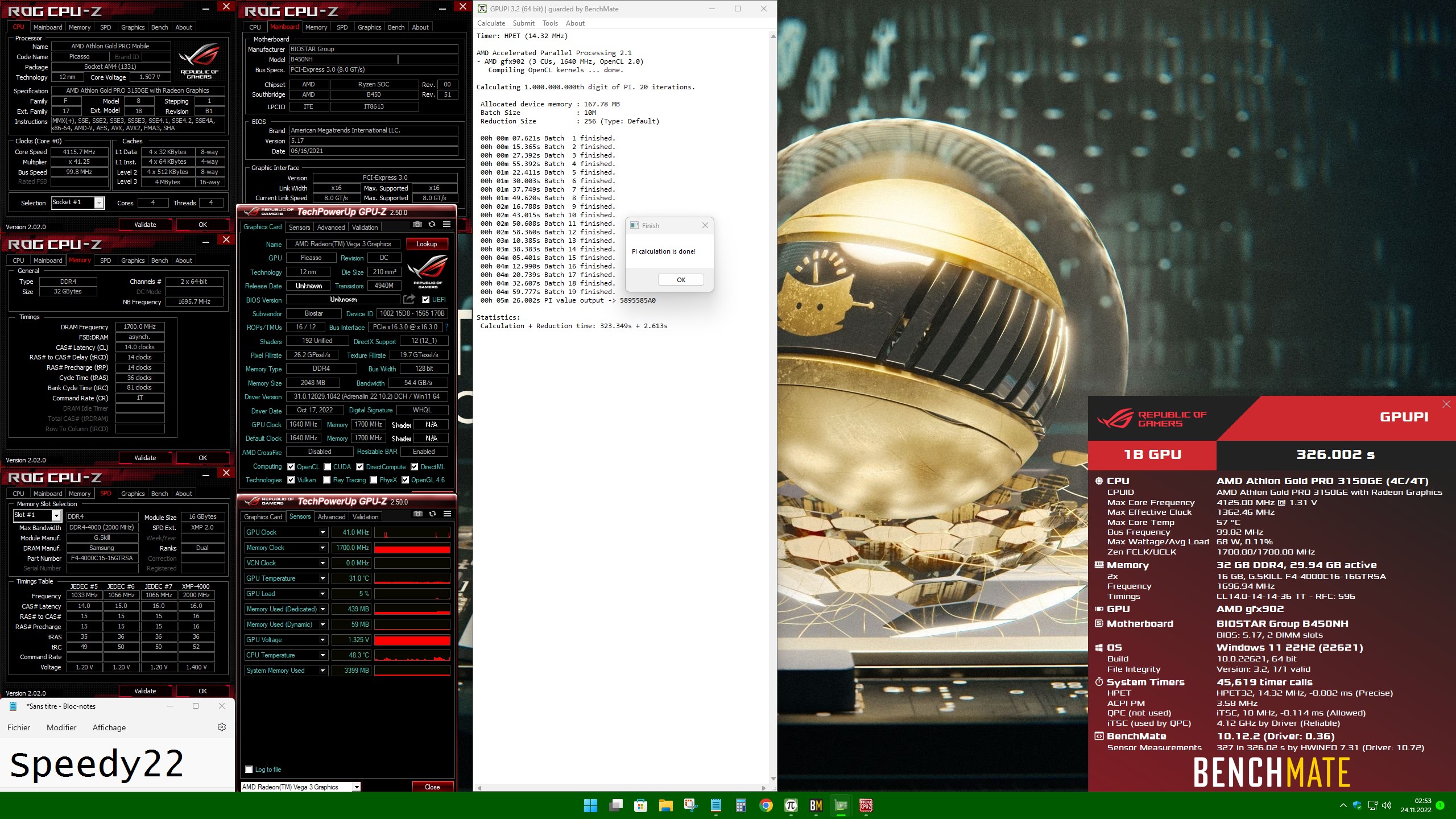The image size is (1456, 819).
Task: Expand VCN Clock sensor dropdown
Action: coord(322,563)
